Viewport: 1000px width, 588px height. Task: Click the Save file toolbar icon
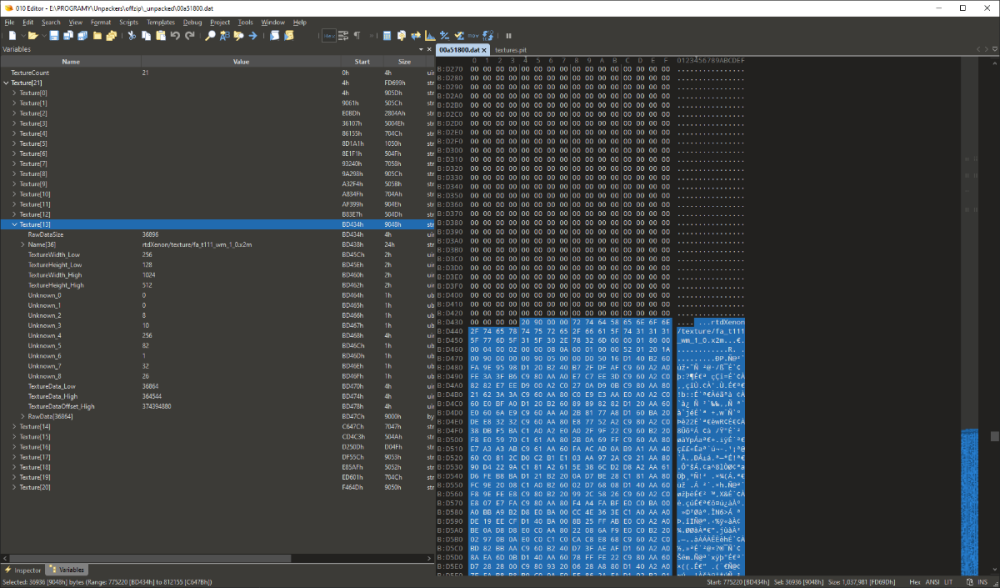click(x=54, y=35)
